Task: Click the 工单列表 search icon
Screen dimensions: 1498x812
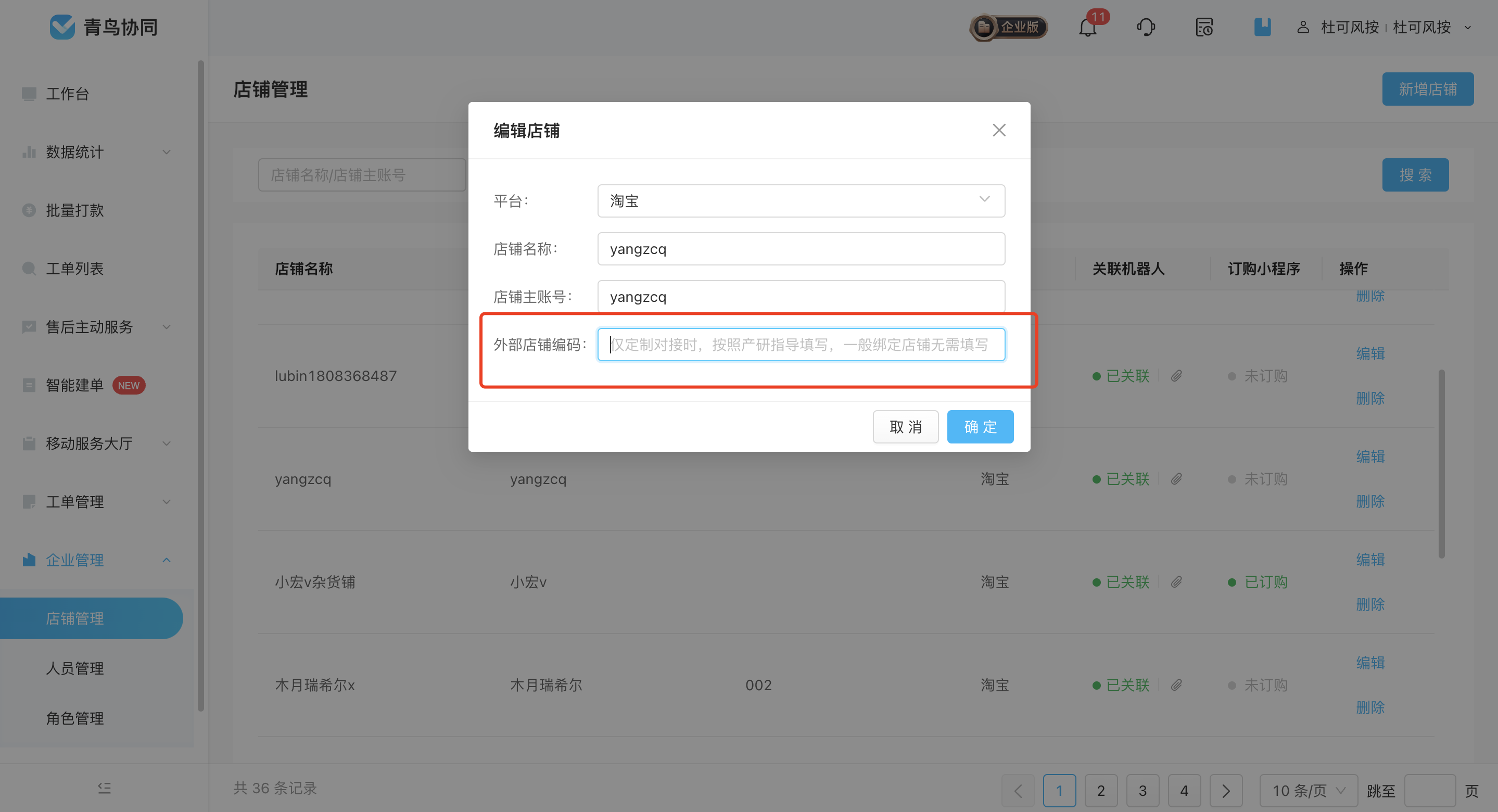Action: [29, 268]
